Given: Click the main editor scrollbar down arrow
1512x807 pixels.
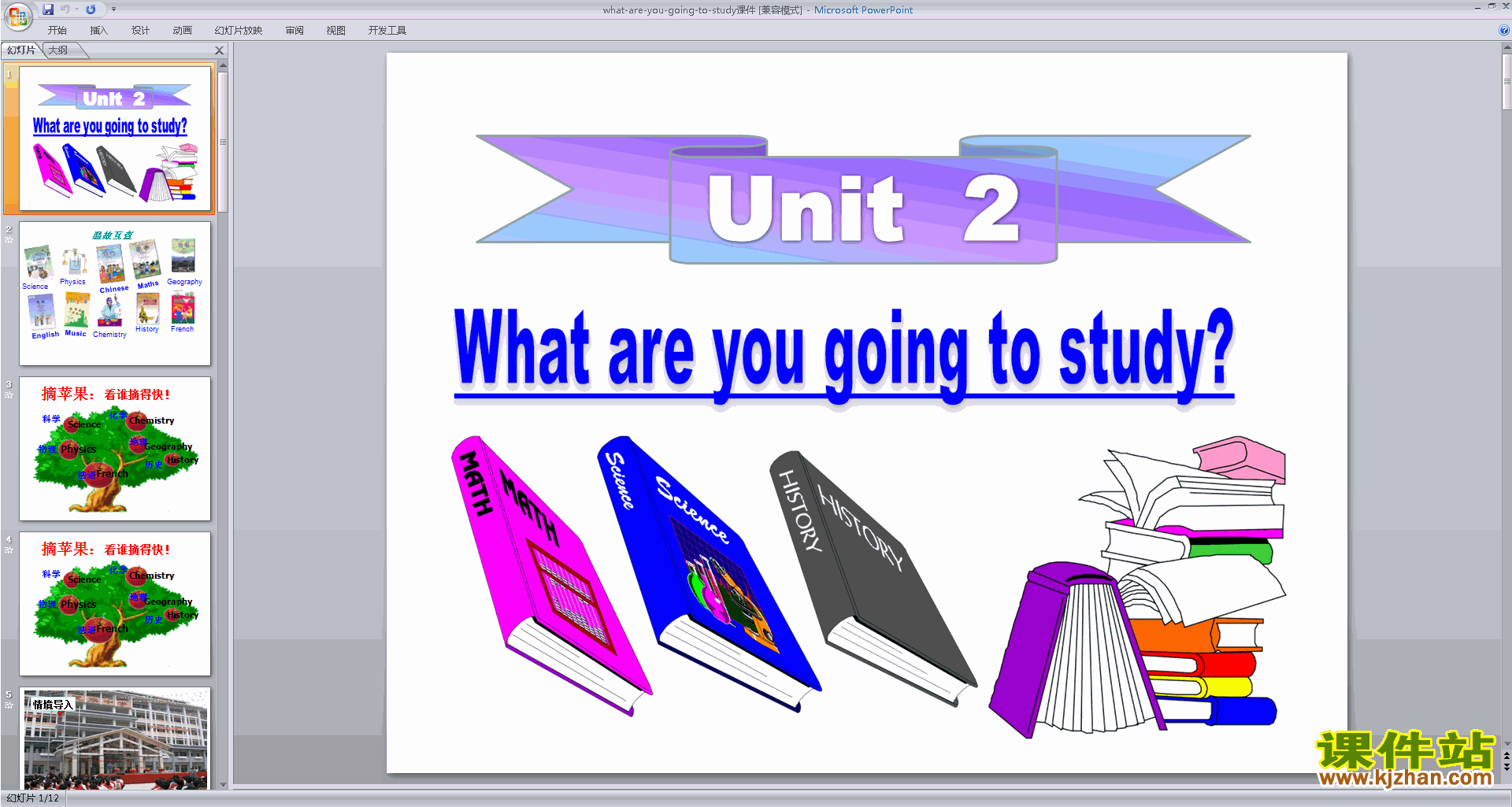Looking at the screenshot, I should (1506, 743).
